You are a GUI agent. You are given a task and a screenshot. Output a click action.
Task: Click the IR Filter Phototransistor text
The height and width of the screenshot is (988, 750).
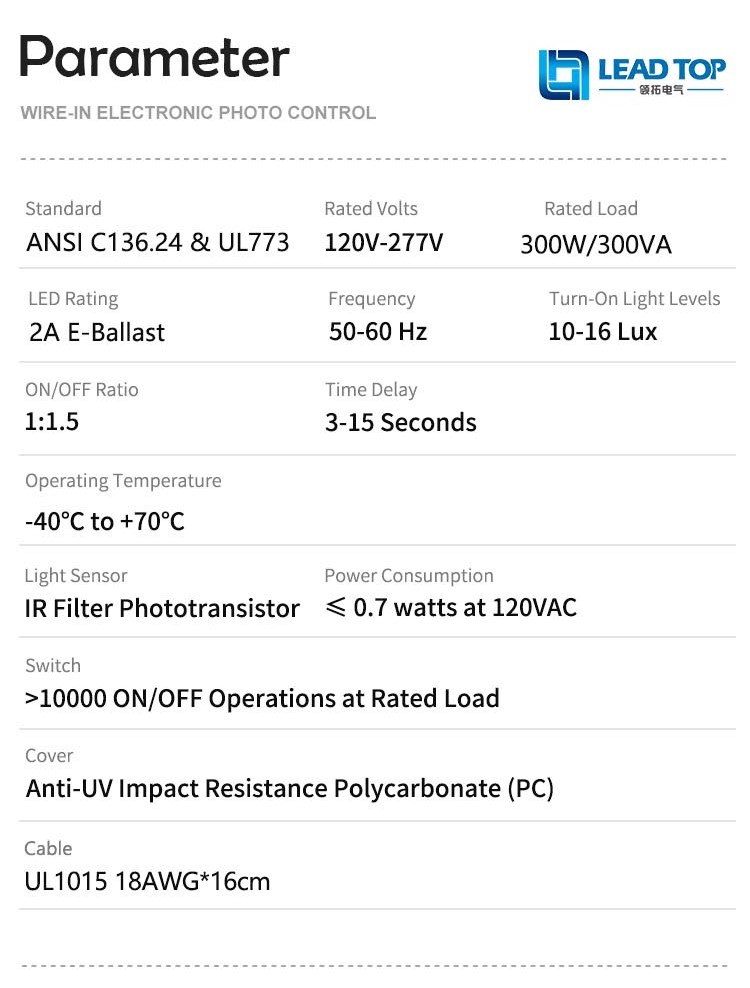click(x=162, y=608)
